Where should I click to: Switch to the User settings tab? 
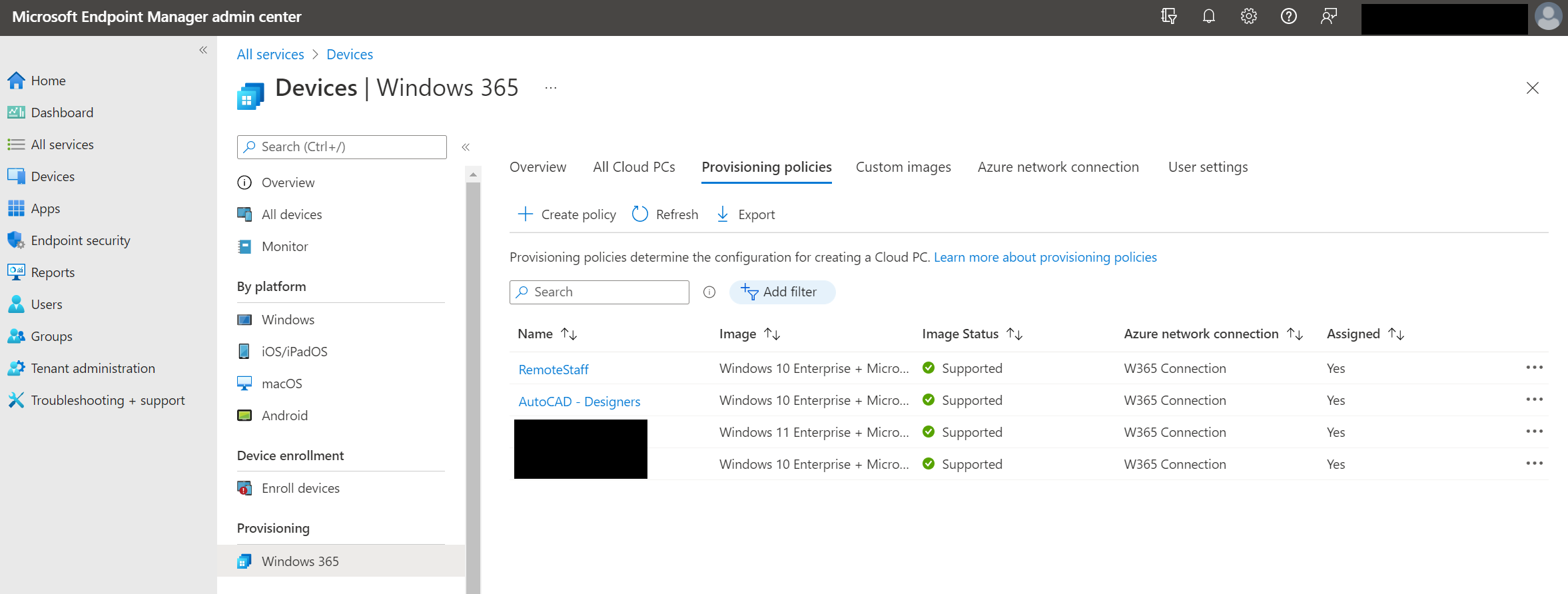(x=1208, y=167)
